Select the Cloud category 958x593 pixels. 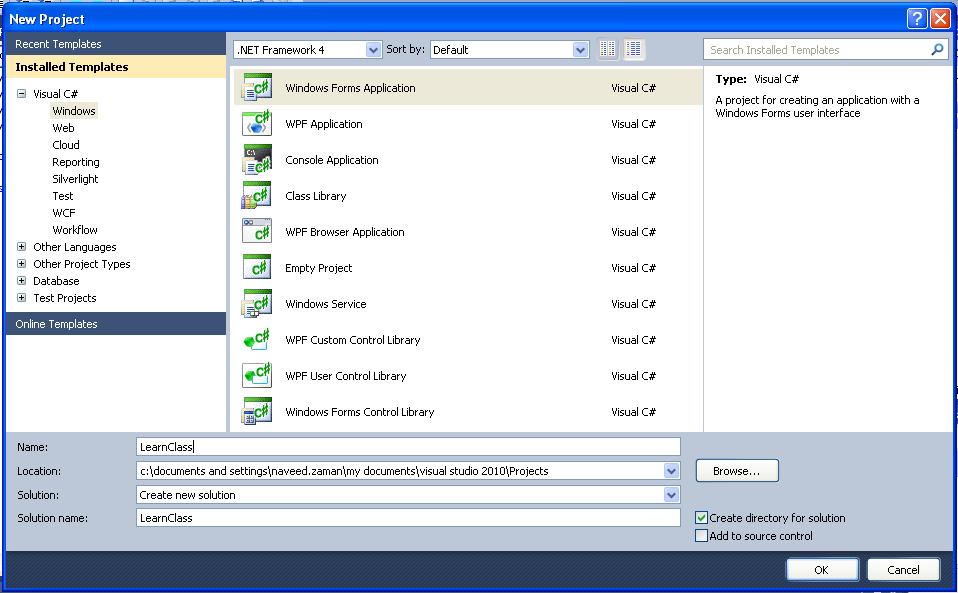[x=66, y=145]
